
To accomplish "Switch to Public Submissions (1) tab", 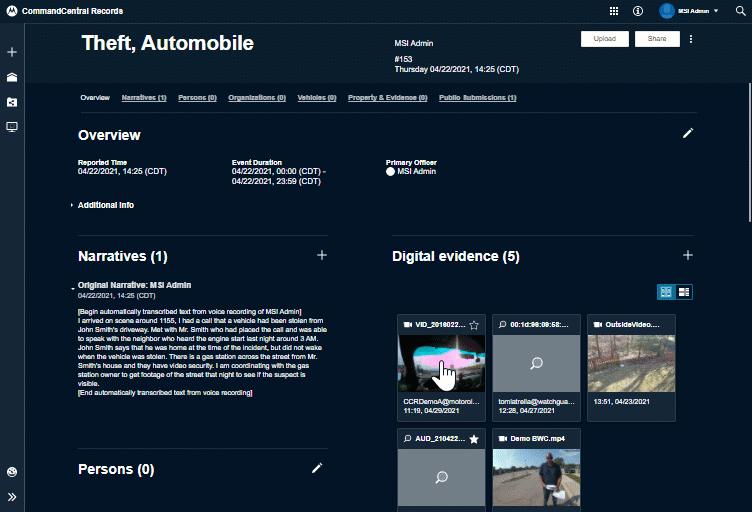I will 477,98.
